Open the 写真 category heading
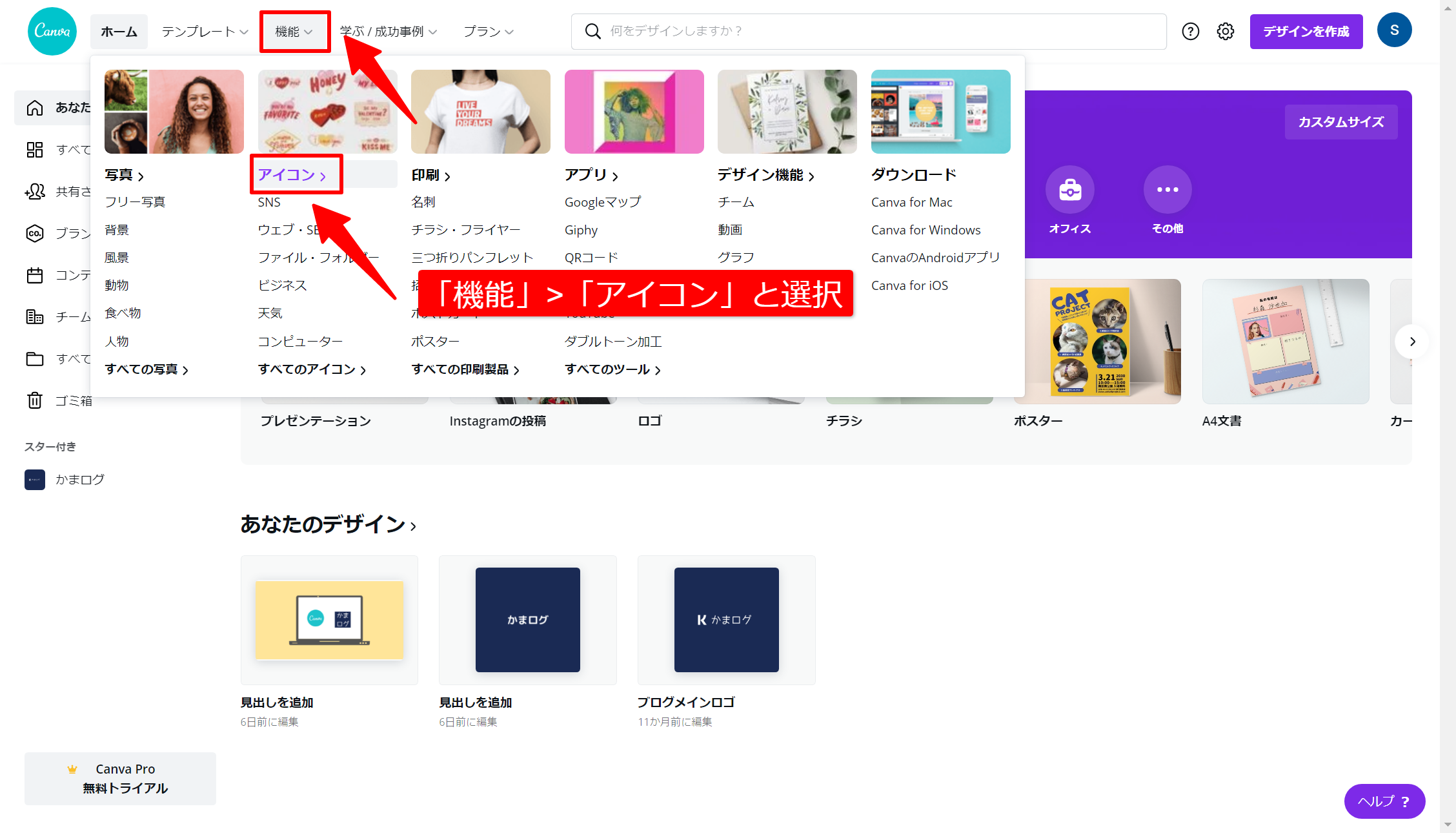Image resolution: width=1456 pixels, height=833 pixels. tap(124, 175)
